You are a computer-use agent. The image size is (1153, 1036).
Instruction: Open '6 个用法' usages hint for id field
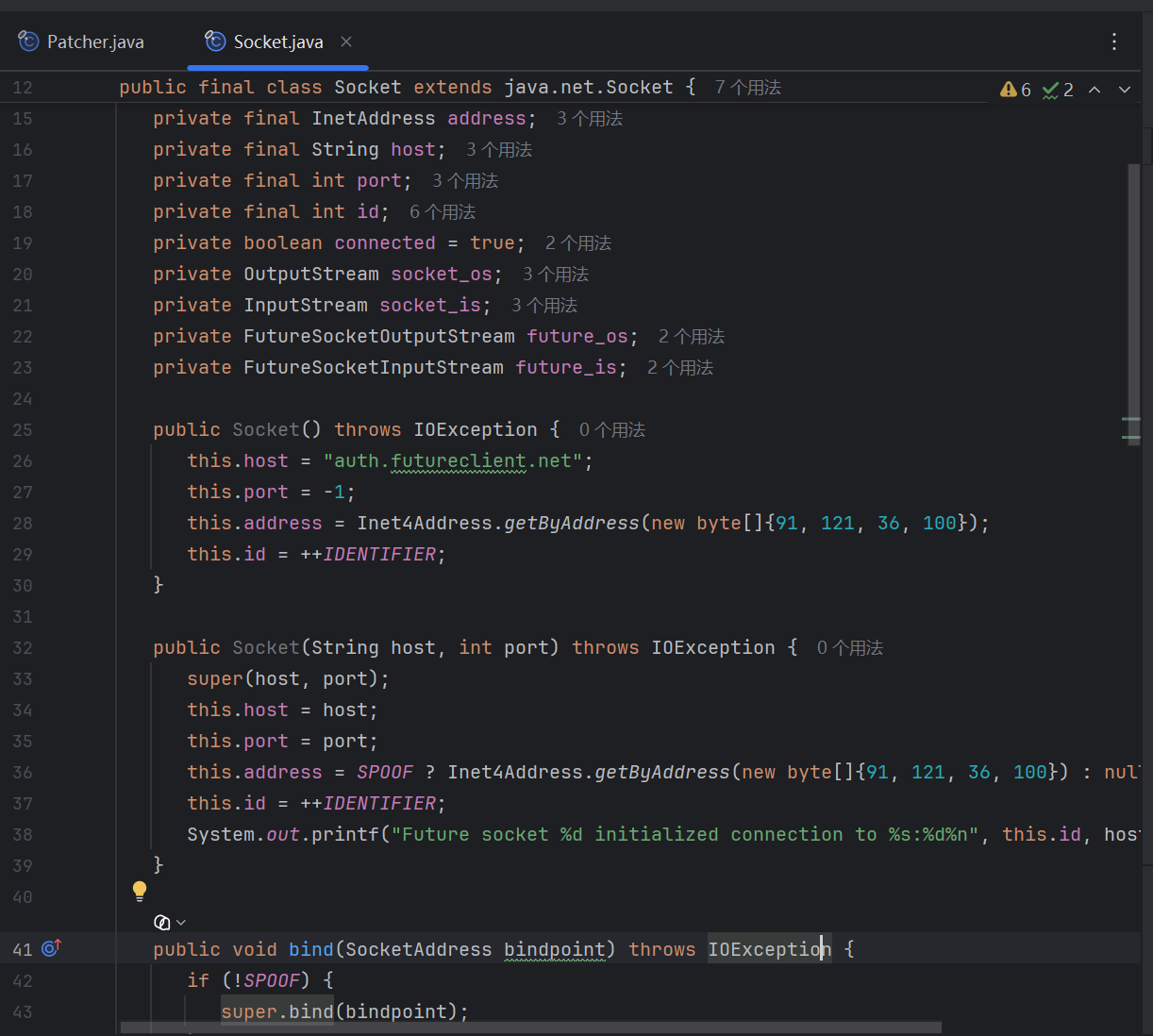pyautogui.click(x=443, y=212)
